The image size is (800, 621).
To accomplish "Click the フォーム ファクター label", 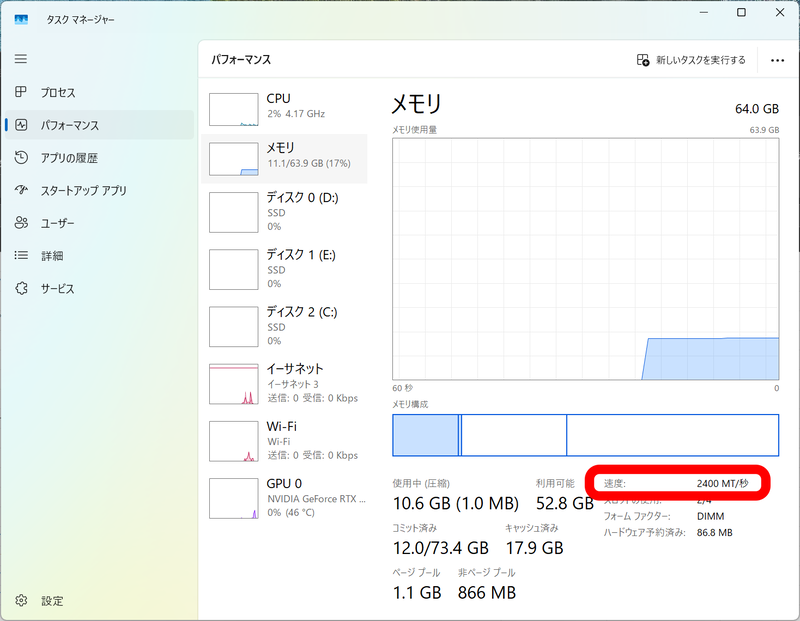I will coord(637,516).
